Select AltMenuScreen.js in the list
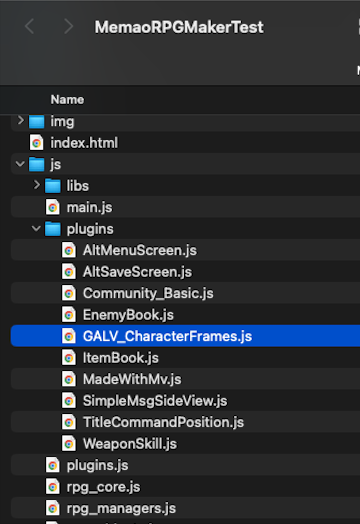Screen dimensions: 360x524 click(140, 250)
